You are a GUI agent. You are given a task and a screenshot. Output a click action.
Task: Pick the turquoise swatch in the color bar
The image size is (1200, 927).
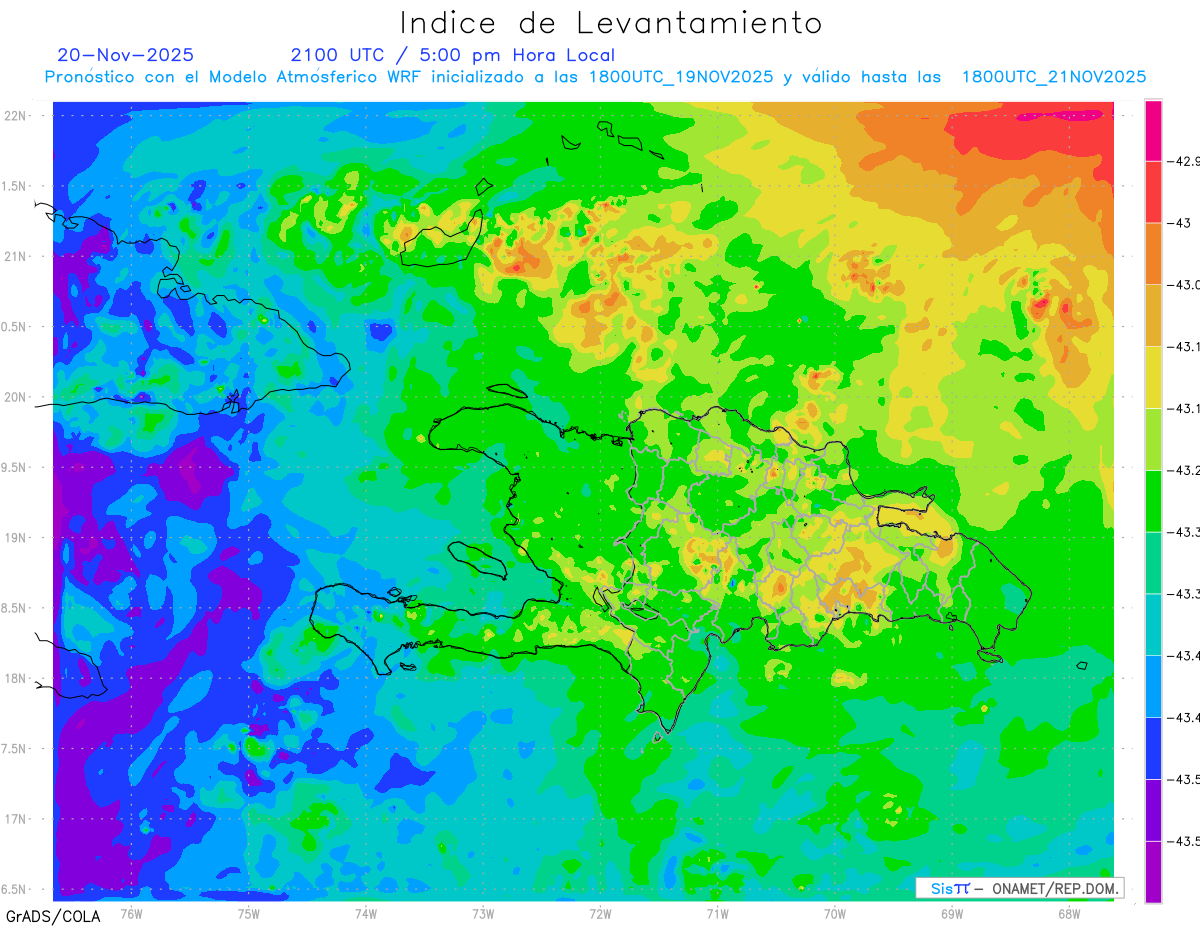point(1153,624)
